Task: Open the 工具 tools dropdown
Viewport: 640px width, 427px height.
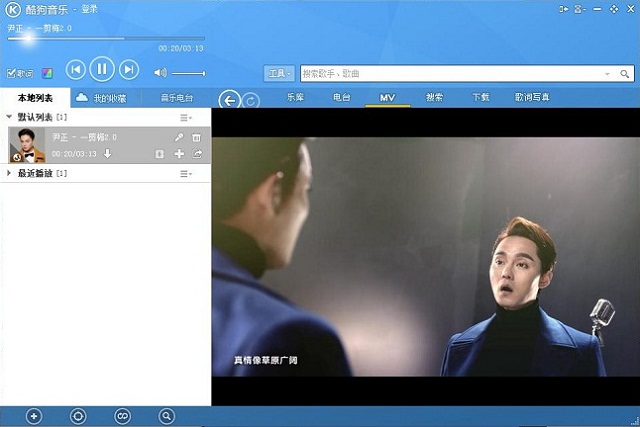Action: coord(279,73)
